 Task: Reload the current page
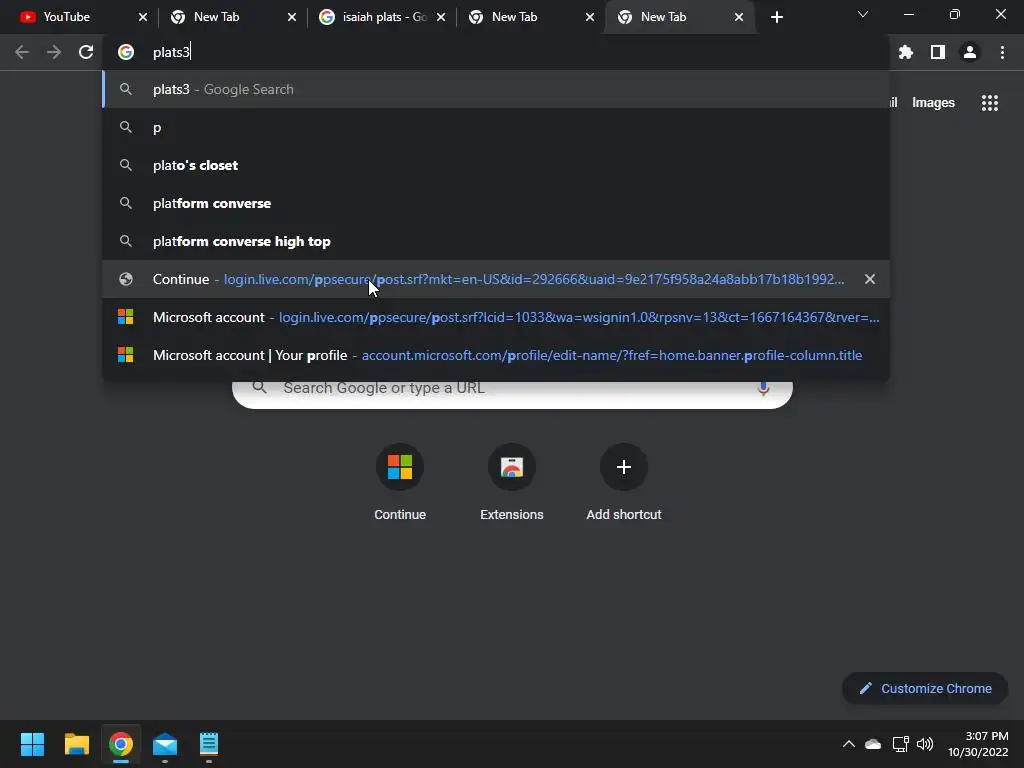86,52
